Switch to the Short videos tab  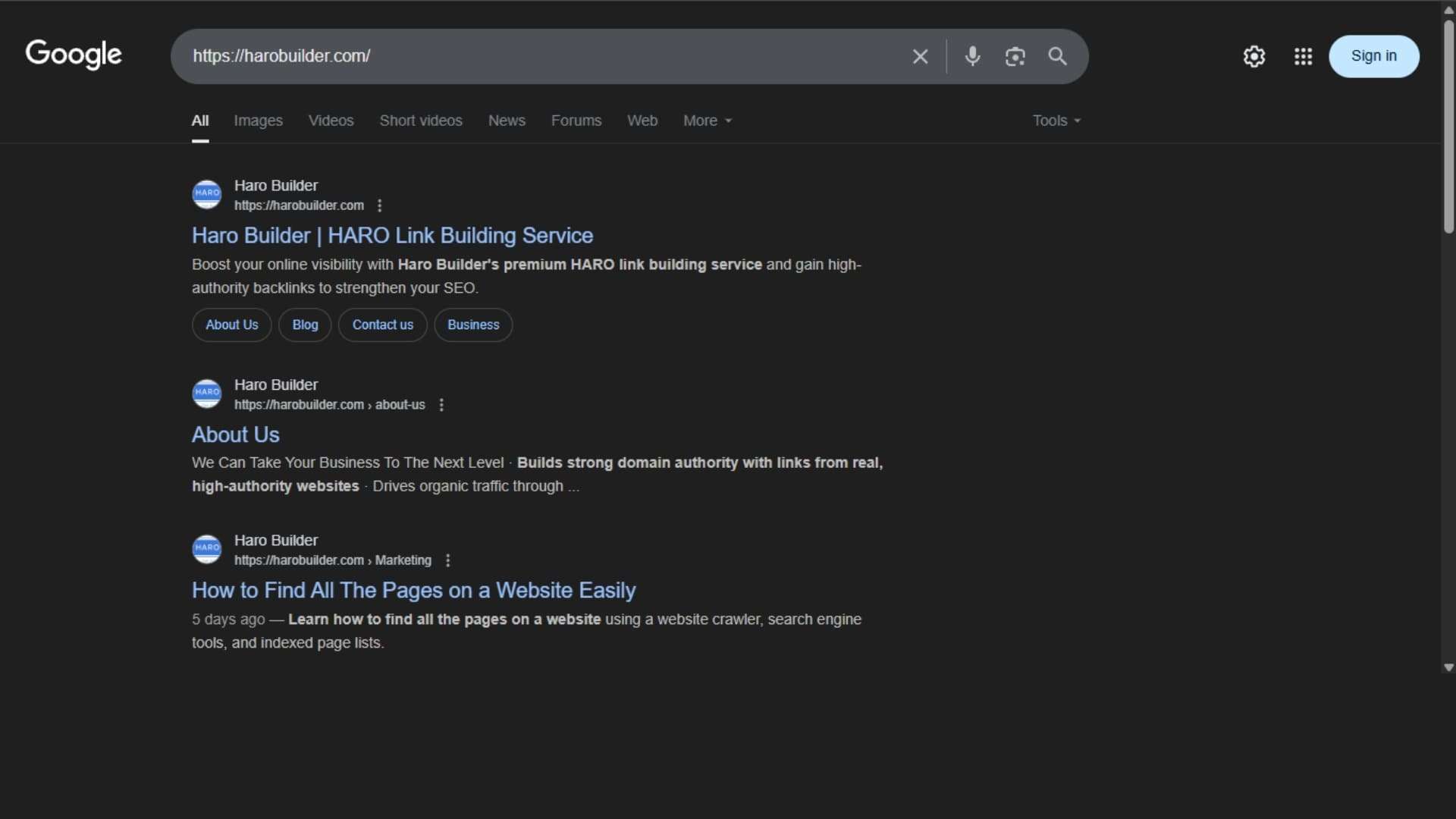421,121
